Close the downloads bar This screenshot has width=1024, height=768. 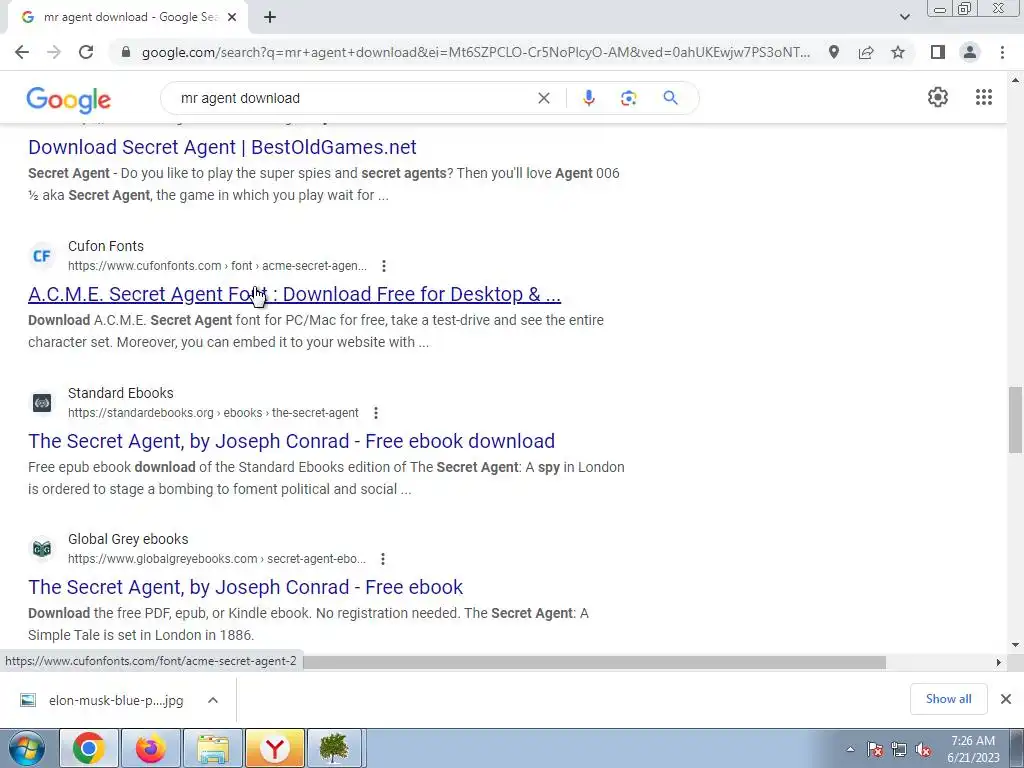pos(1006,699)
